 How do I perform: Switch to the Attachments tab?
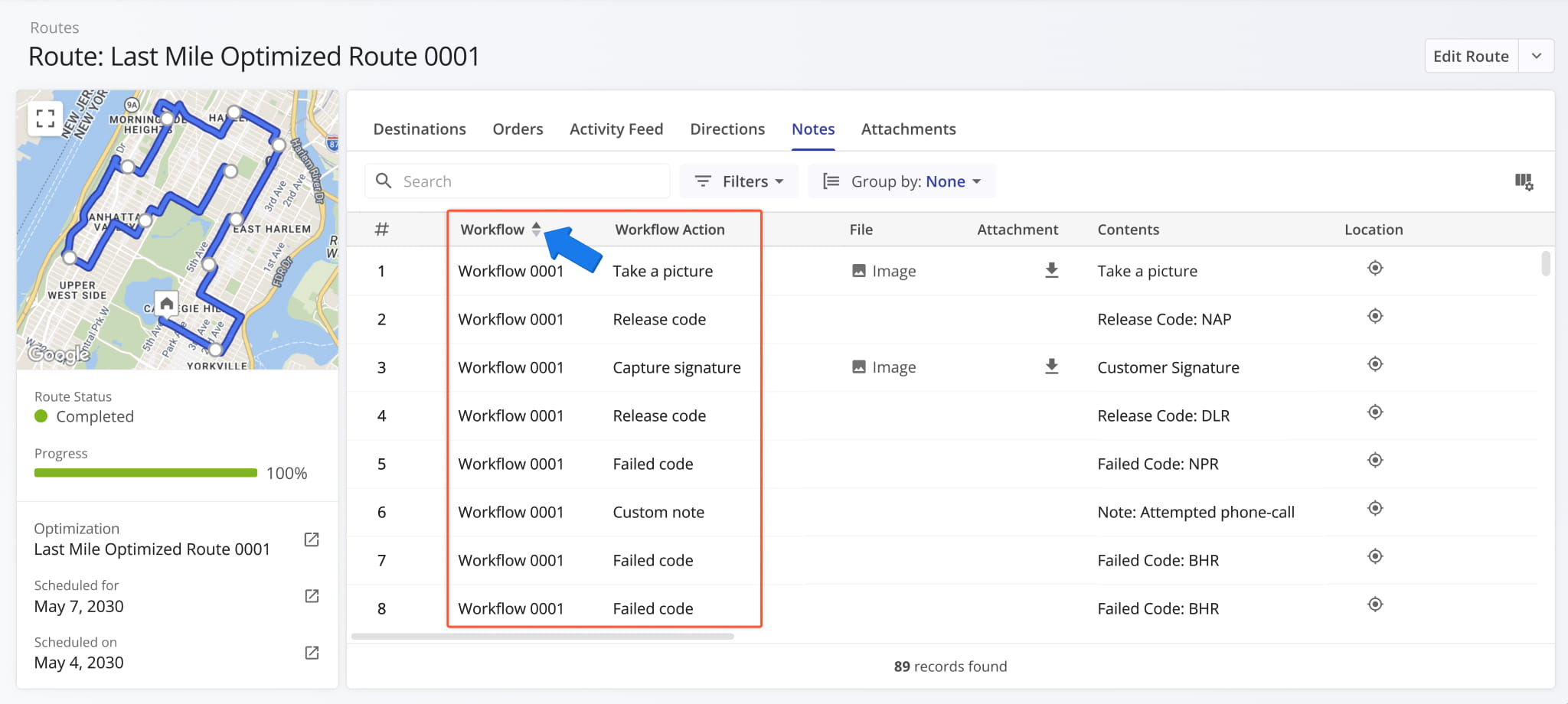908,129
